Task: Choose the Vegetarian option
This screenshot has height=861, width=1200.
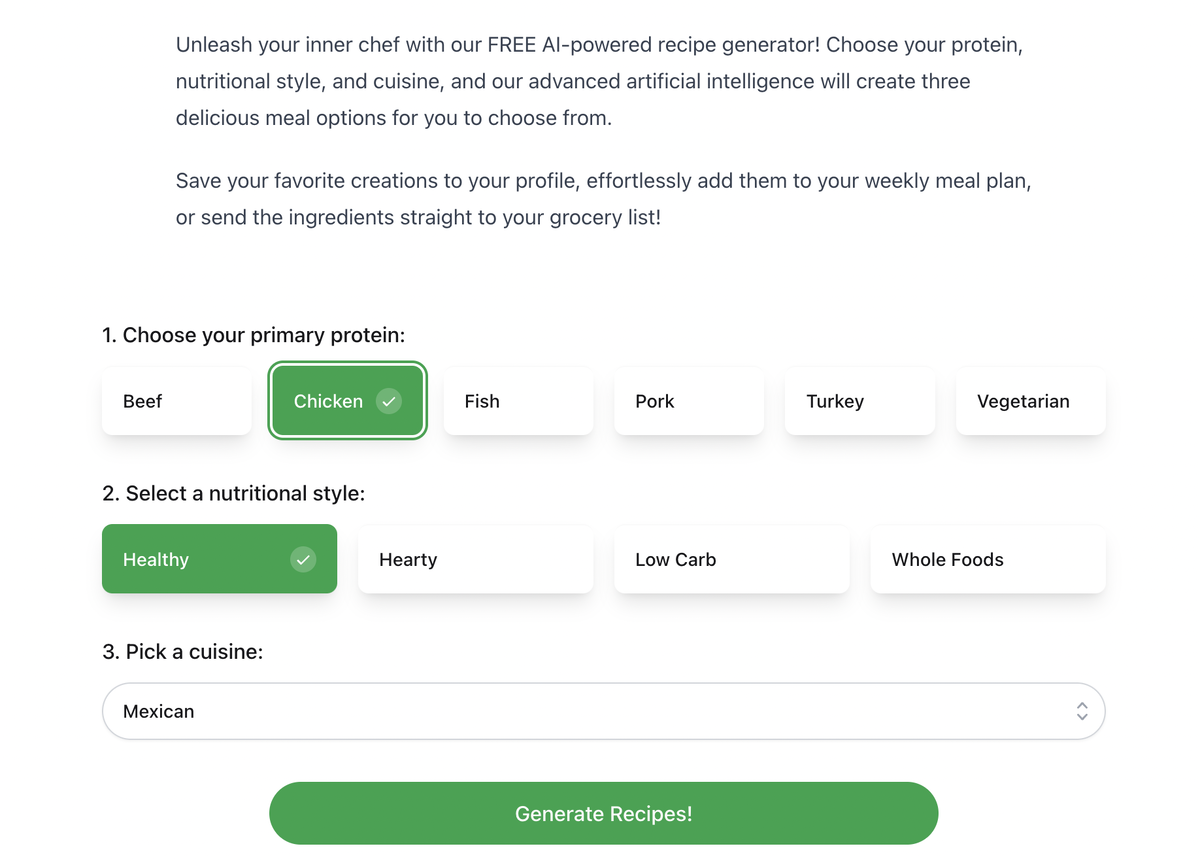Action: 1030,401
